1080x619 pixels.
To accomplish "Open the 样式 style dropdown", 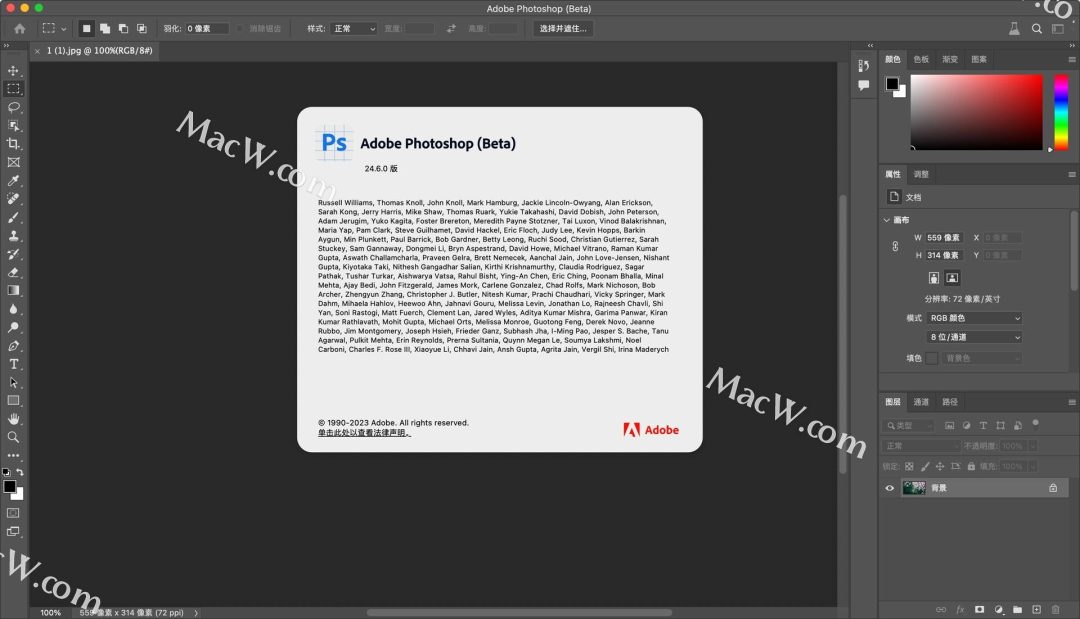I will (354, 28).
